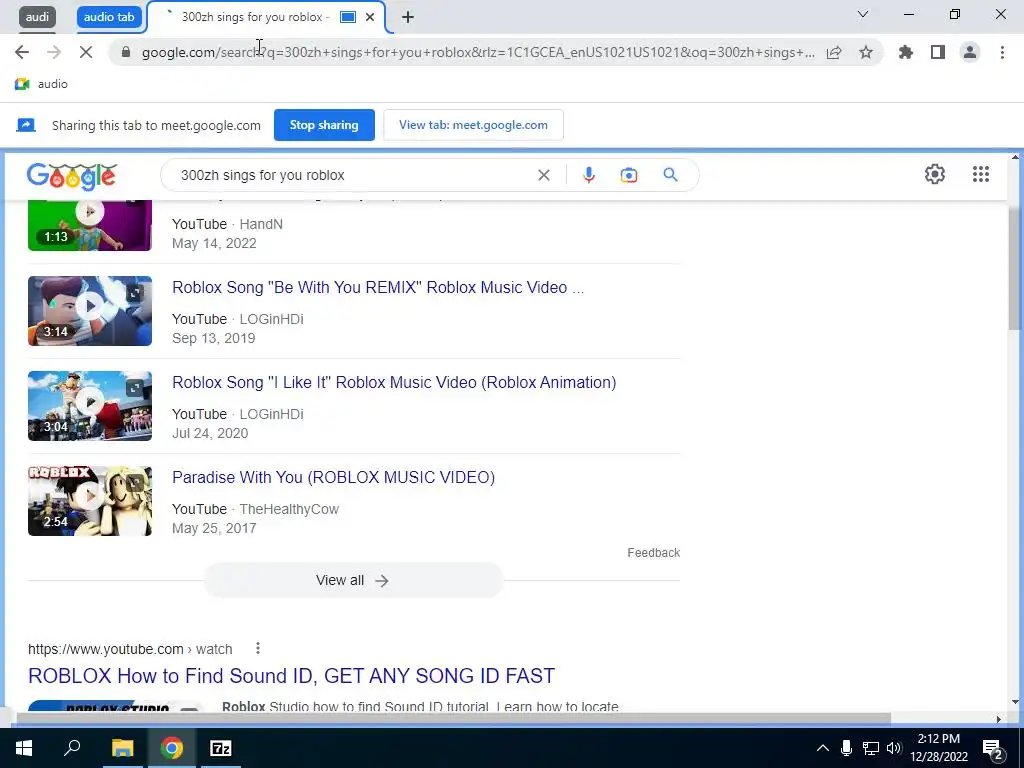Viewport: 1024px width, 768px height.
Task: Go to Google home via the logo
Action: pyautogui.click(x=72, y=176)
